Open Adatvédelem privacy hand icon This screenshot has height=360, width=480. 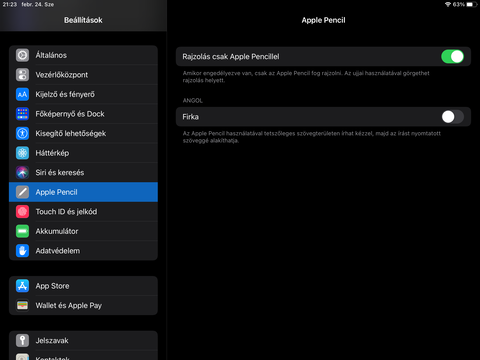coord(22,251)
